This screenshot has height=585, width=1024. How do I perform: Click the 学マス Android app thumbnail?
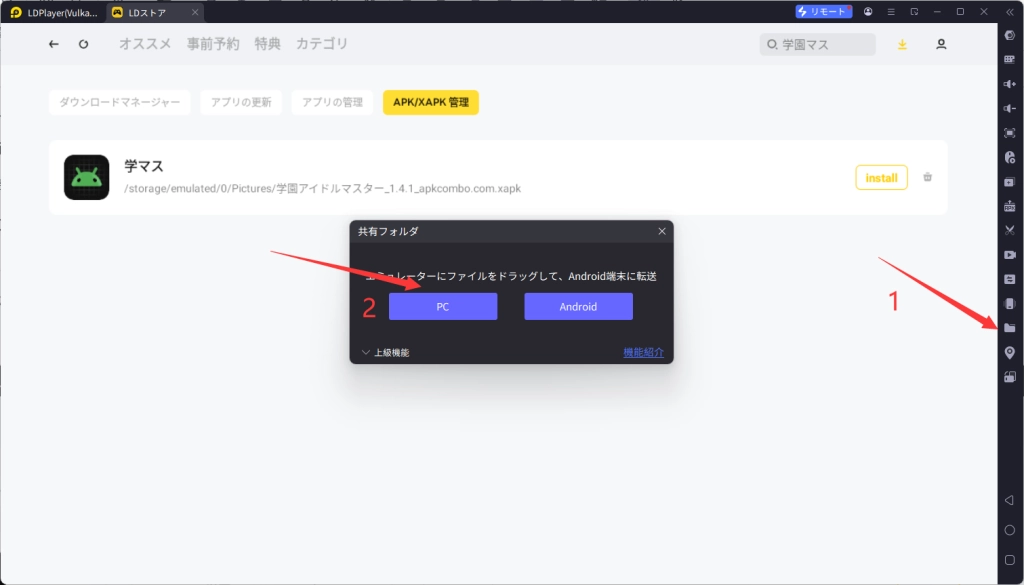pos(87,178)
